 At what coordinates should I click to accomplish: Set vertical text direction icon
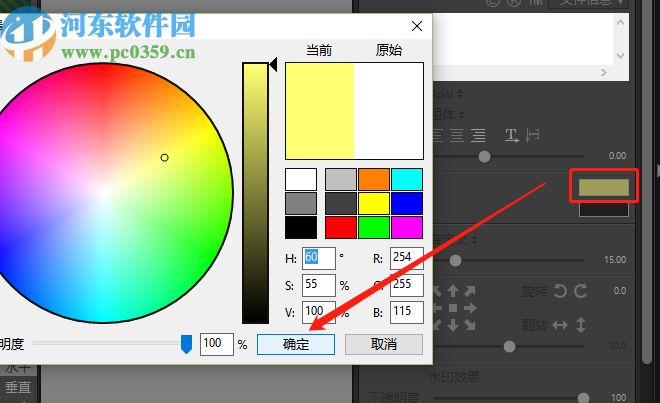[532, 135]
